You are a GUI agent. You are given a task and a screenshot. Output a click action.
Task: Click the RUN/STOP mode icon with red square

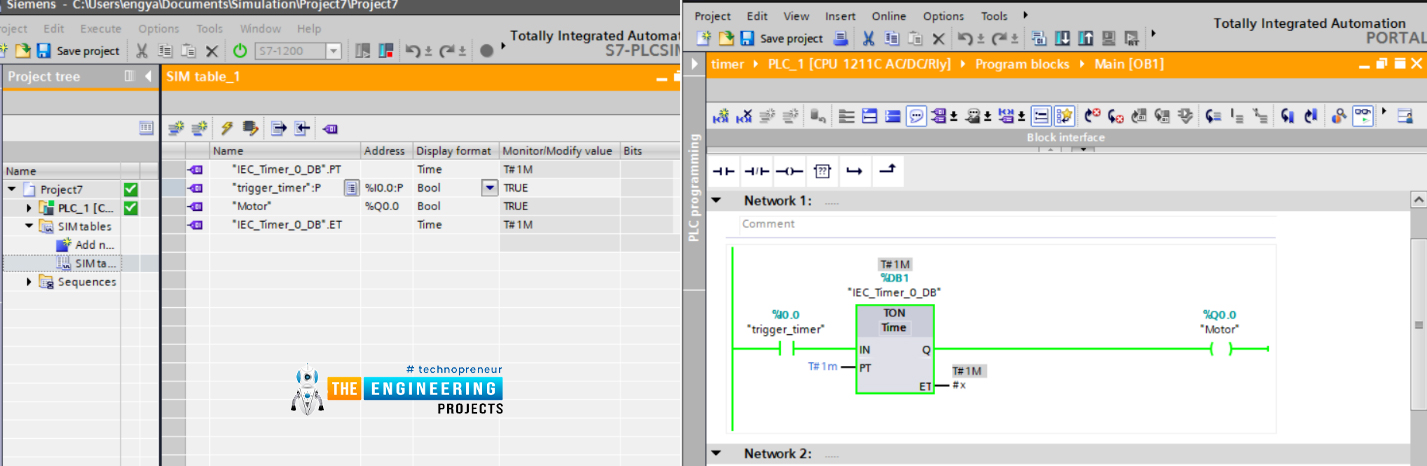(385, 51)
